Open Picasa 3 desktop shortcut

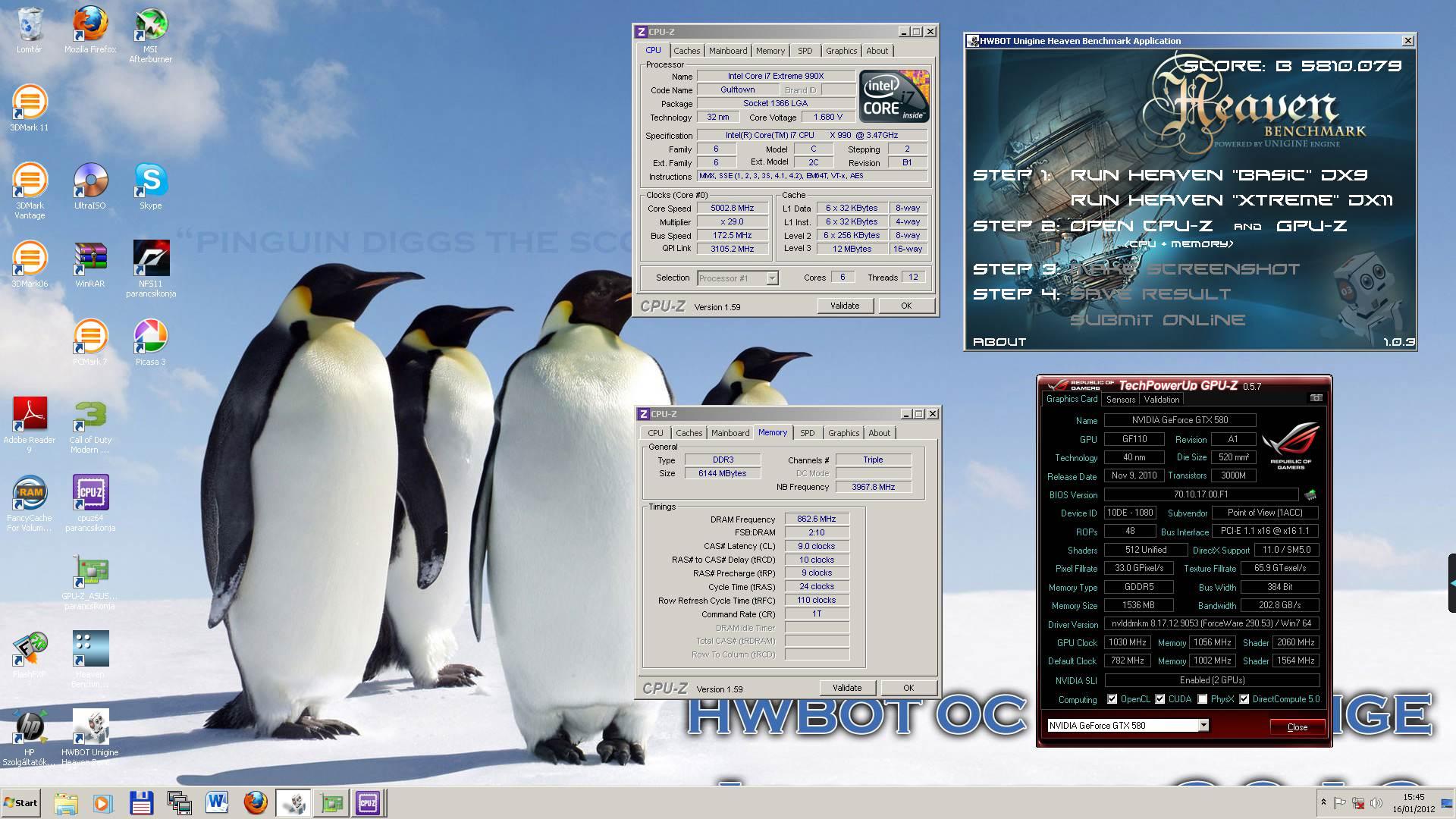pos(150,343)
